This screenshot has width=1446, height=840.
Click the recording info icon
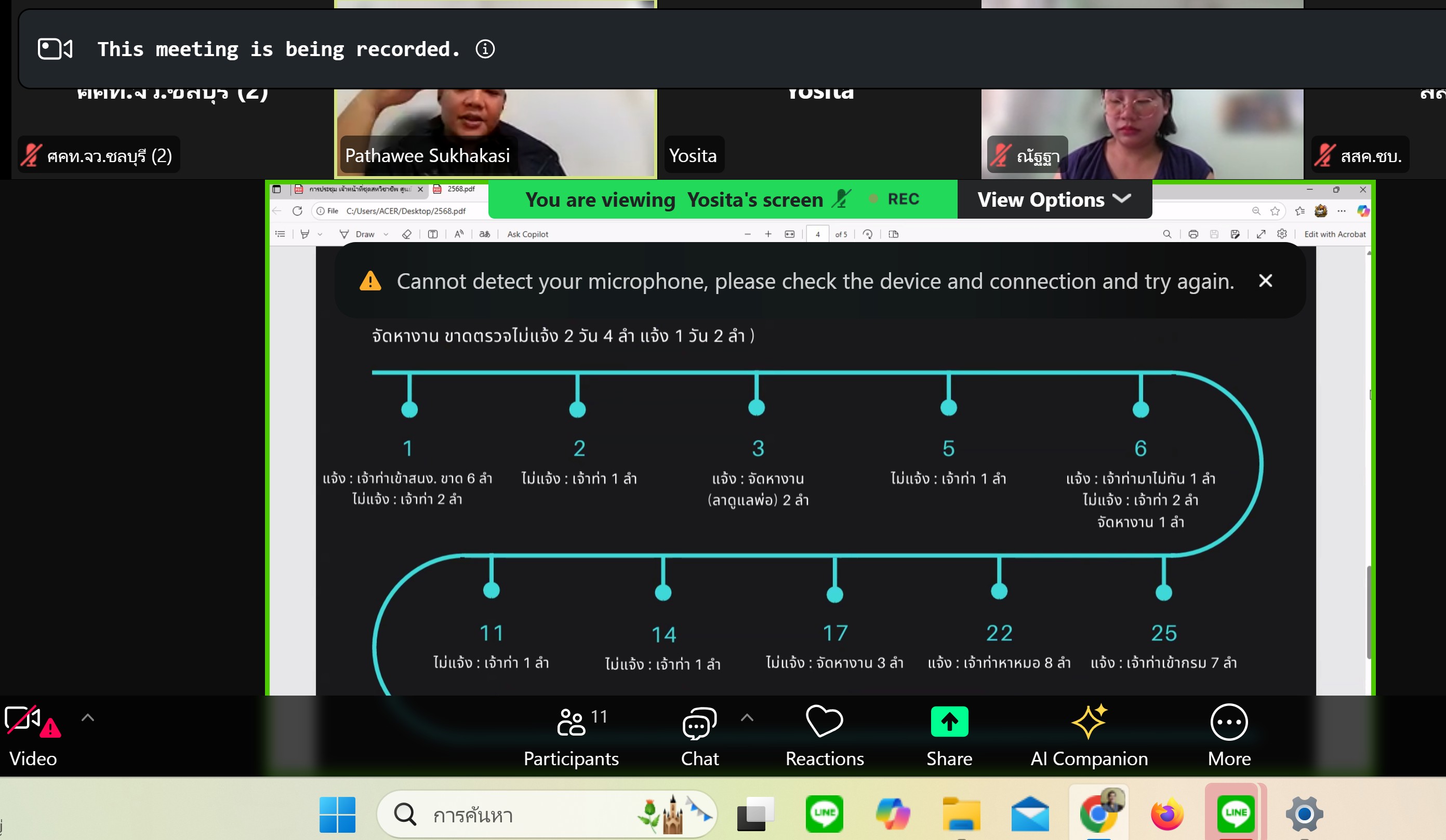tap(485, 49)
